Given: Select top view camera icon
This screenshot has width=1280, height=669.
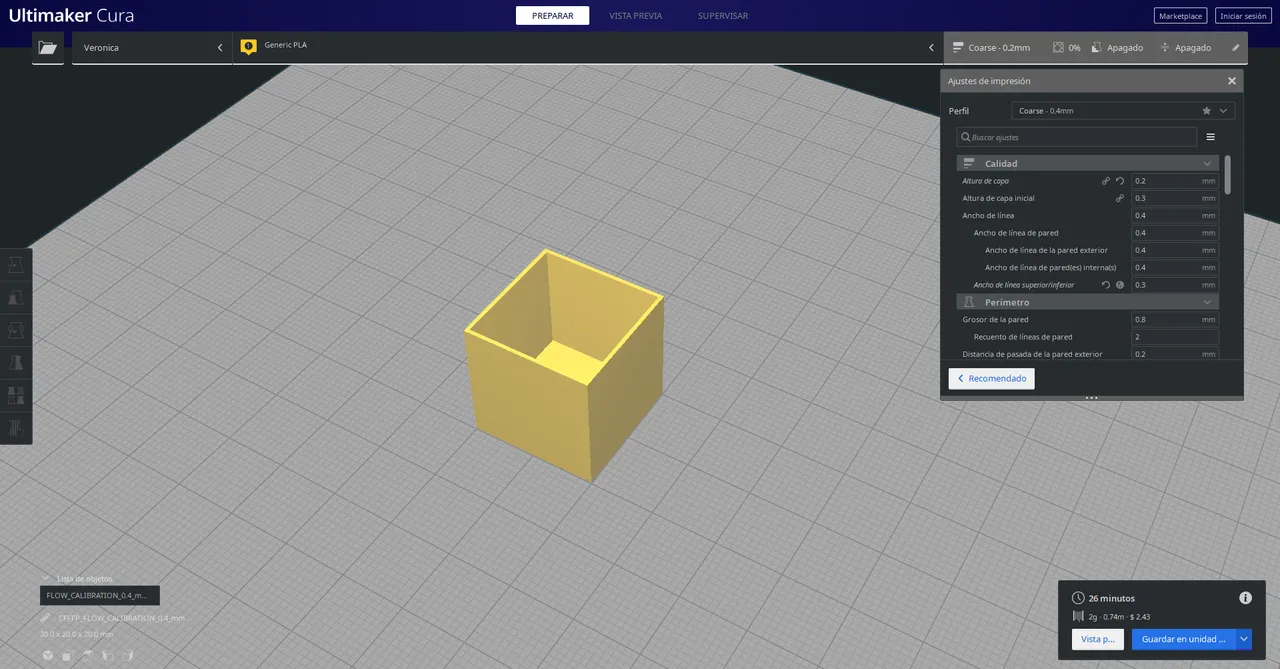Looking at the screenshot, I should coord(87,656).
